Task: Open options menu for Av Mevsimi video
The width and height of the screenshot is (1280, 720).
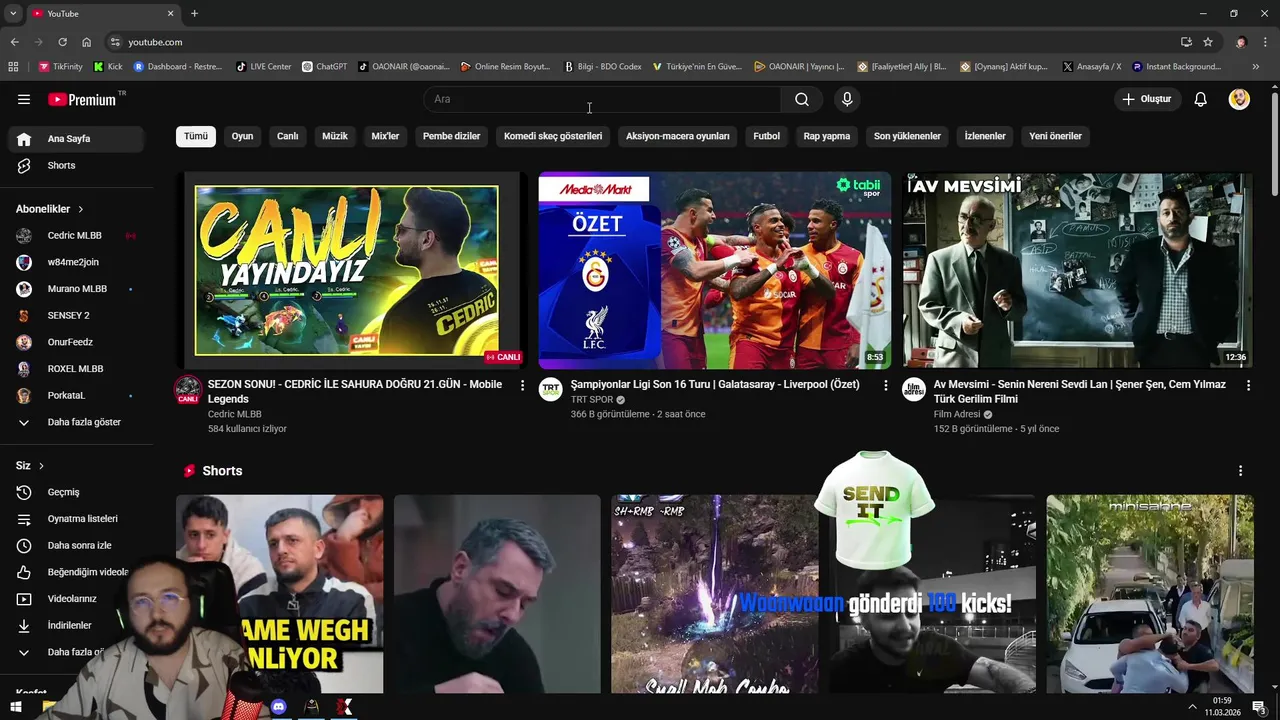Action: pyautogui.click(x=1248, y=385)
